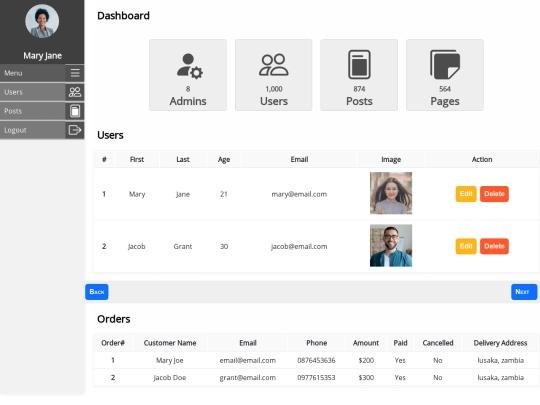Click the email@email.com order cell
Image resolution: width=540 pixels, height=405 pixels.
coord(248,361)
